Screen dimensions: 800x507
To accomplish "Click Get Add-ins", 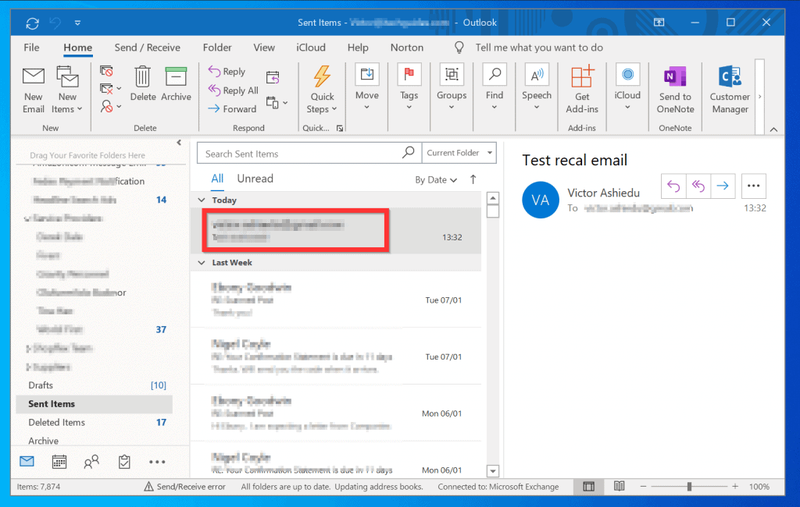I will [x=582, y=90].
